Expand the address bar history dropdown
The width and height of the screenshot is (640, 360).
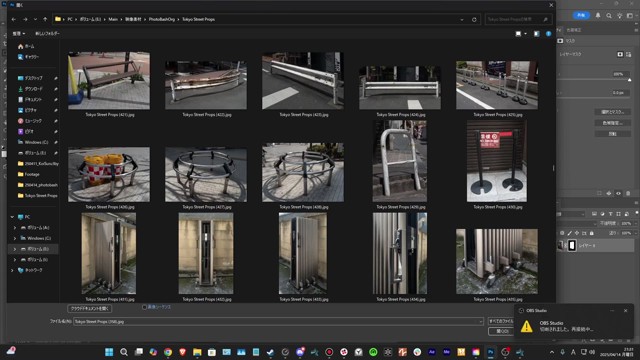462,19
